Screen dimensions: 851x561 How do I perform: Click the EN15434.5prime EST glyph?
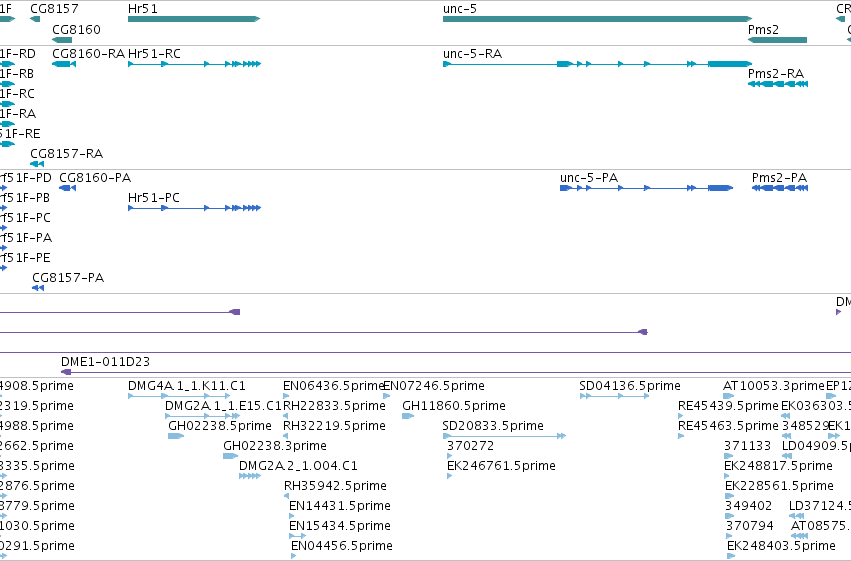coord(297,536)
